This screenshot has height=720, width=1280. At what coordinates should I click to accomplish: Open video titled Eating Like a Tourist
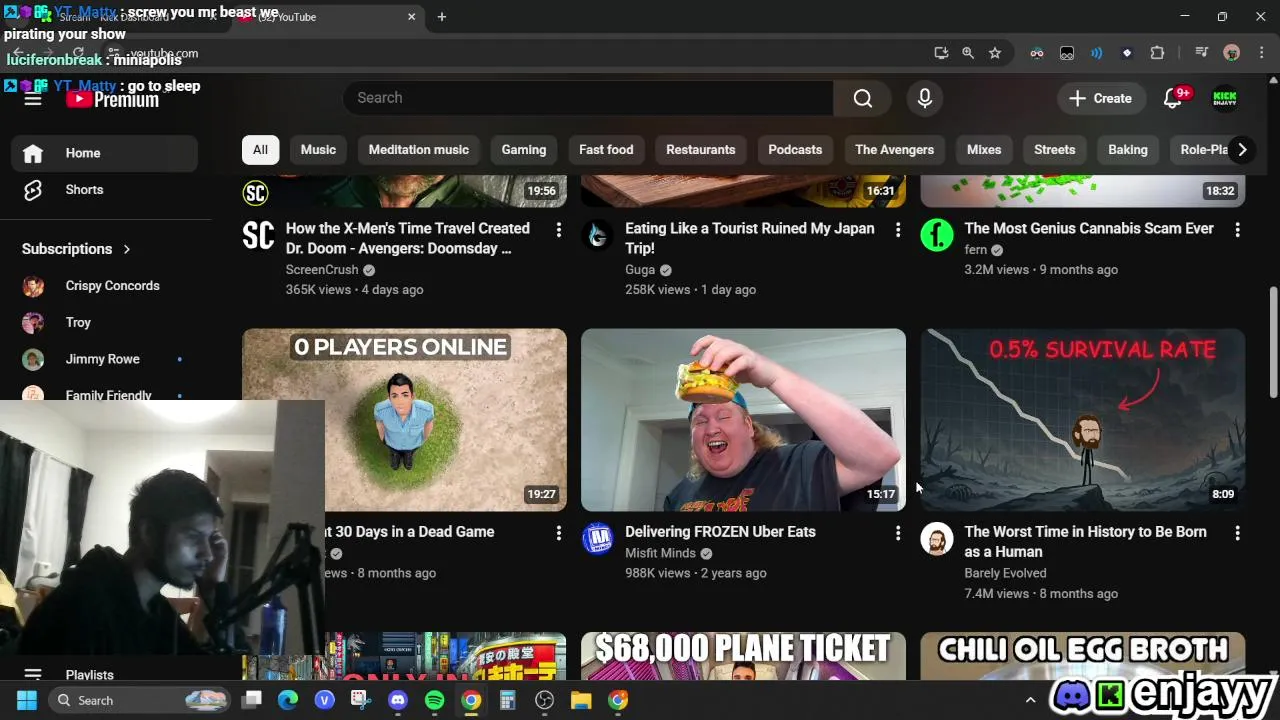(750, 238)
